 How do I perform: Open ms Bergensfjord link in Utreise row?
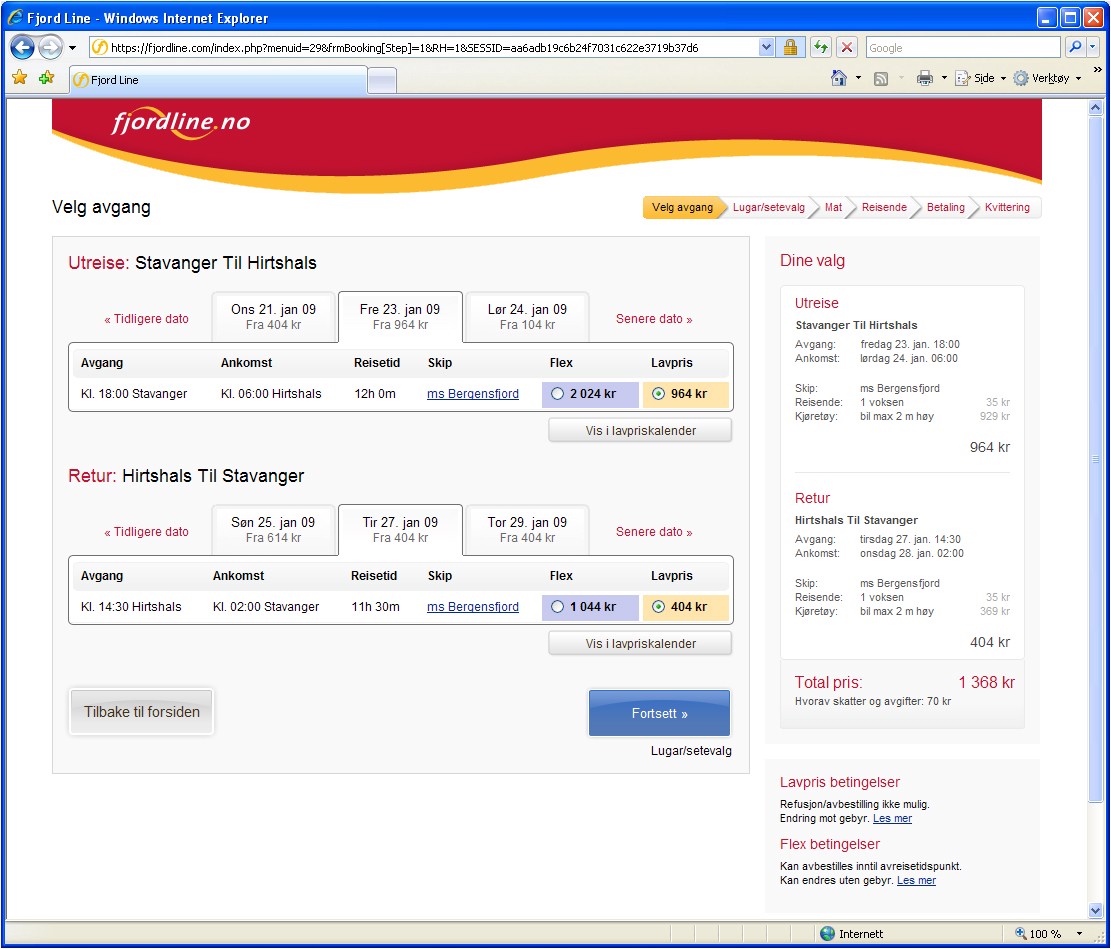point(473,393)
